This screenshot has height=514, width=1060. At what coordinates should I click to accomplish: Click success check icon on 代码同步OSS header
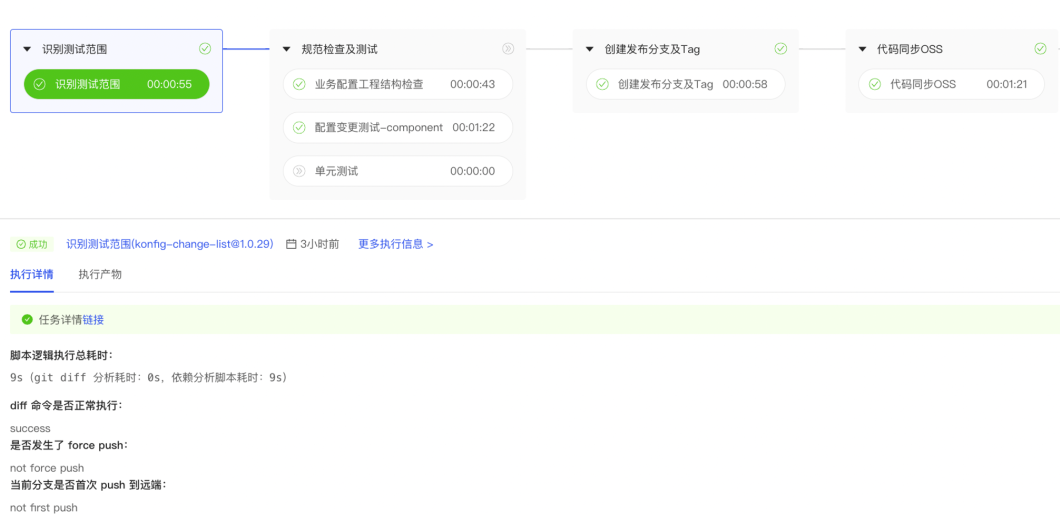(1040, 49)
